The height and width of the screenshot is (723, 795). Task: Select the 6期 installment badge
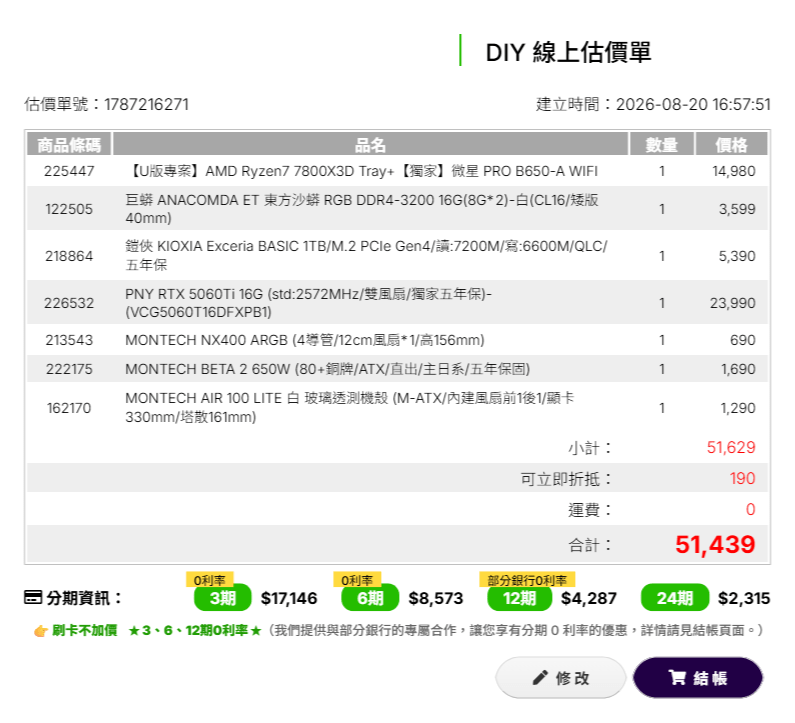click(x=370, y=598)
